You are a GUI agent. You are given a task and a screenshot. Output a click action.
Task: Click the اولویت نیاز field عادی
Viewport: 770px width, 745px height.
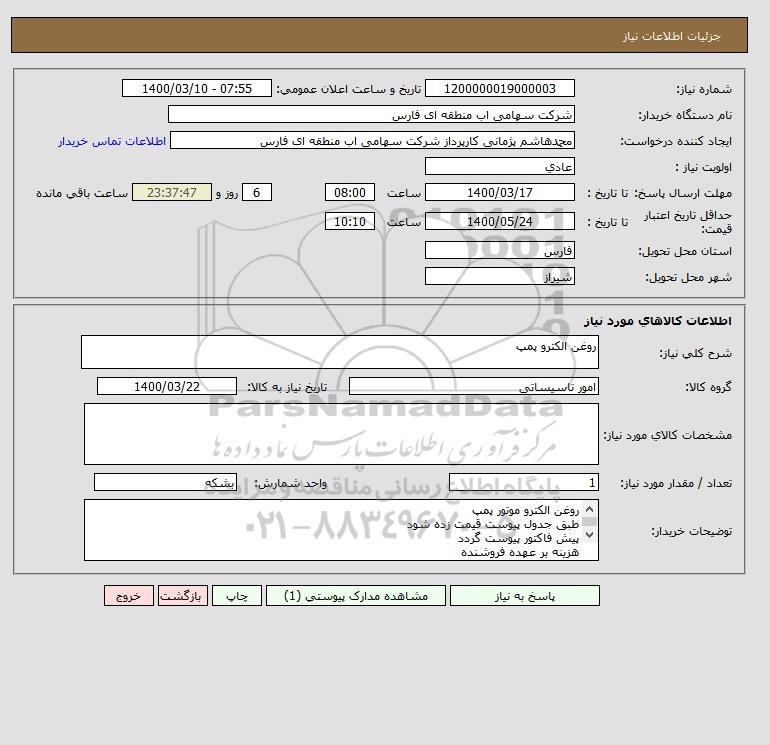[499, 166]
